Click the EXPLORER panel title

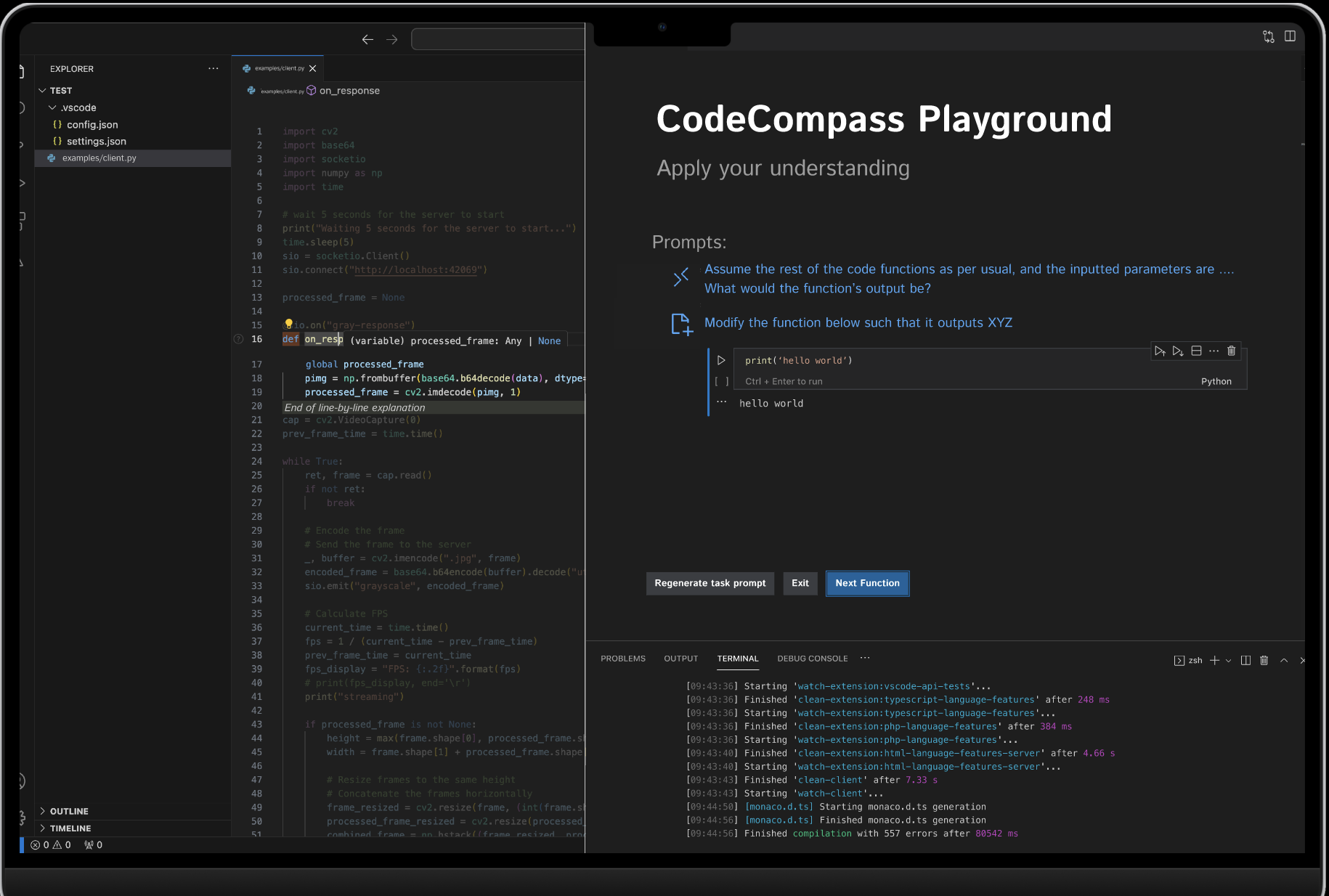72,69
